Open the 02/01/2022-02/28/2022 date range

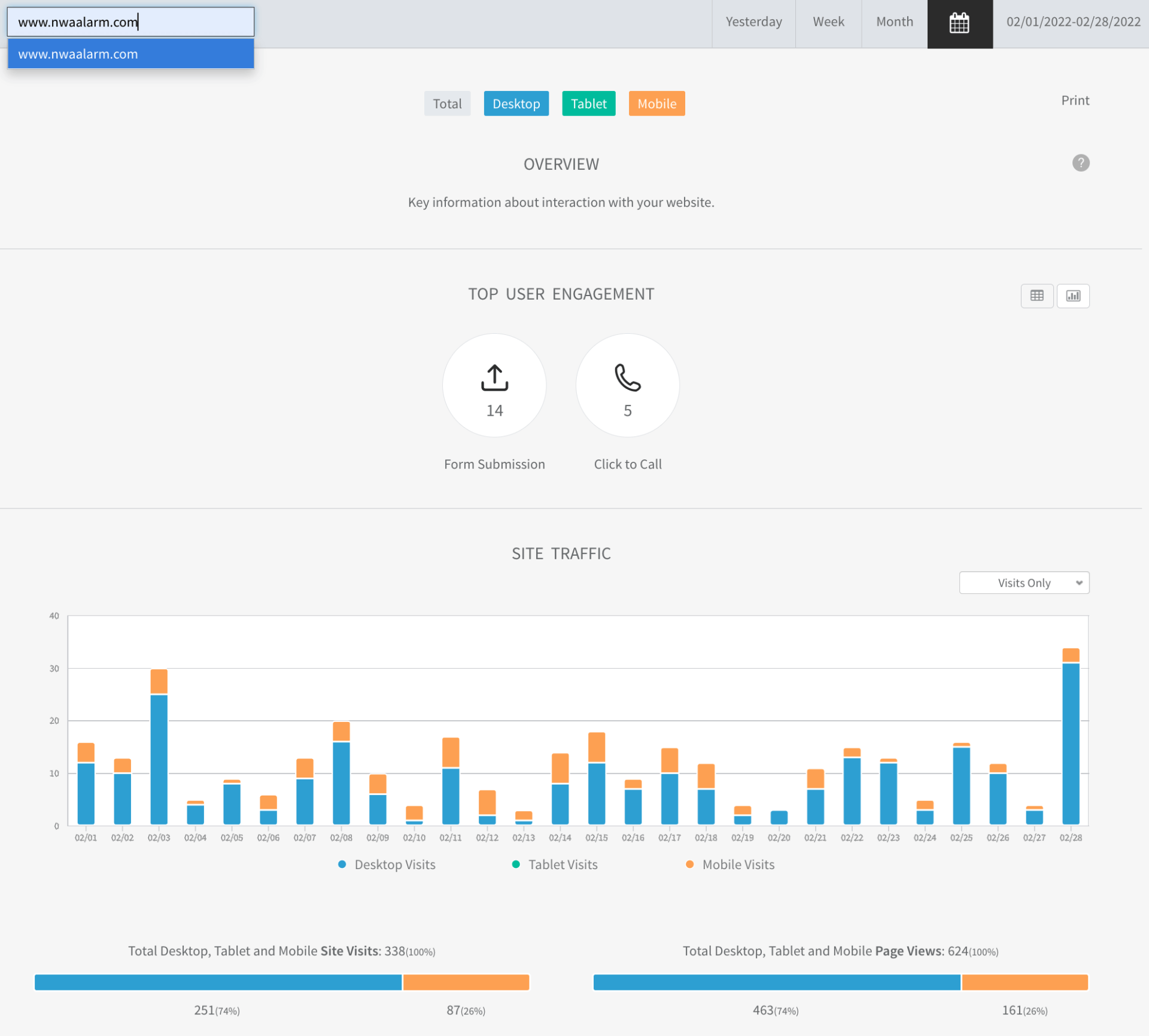tap(1073, 22)
